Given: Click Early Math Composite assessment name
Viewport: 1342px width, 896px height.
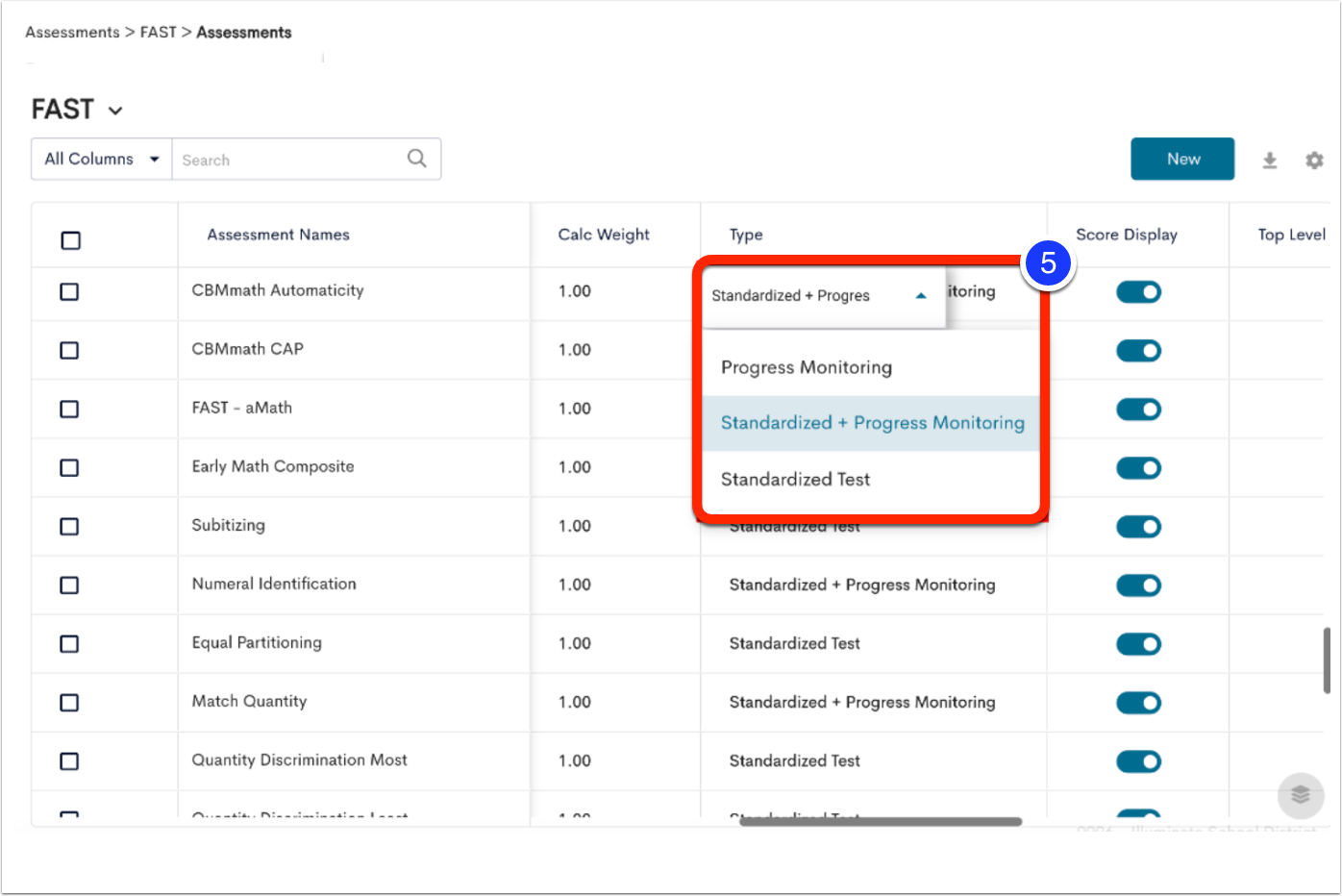Looking at the screenshot, I should (273, 466).
